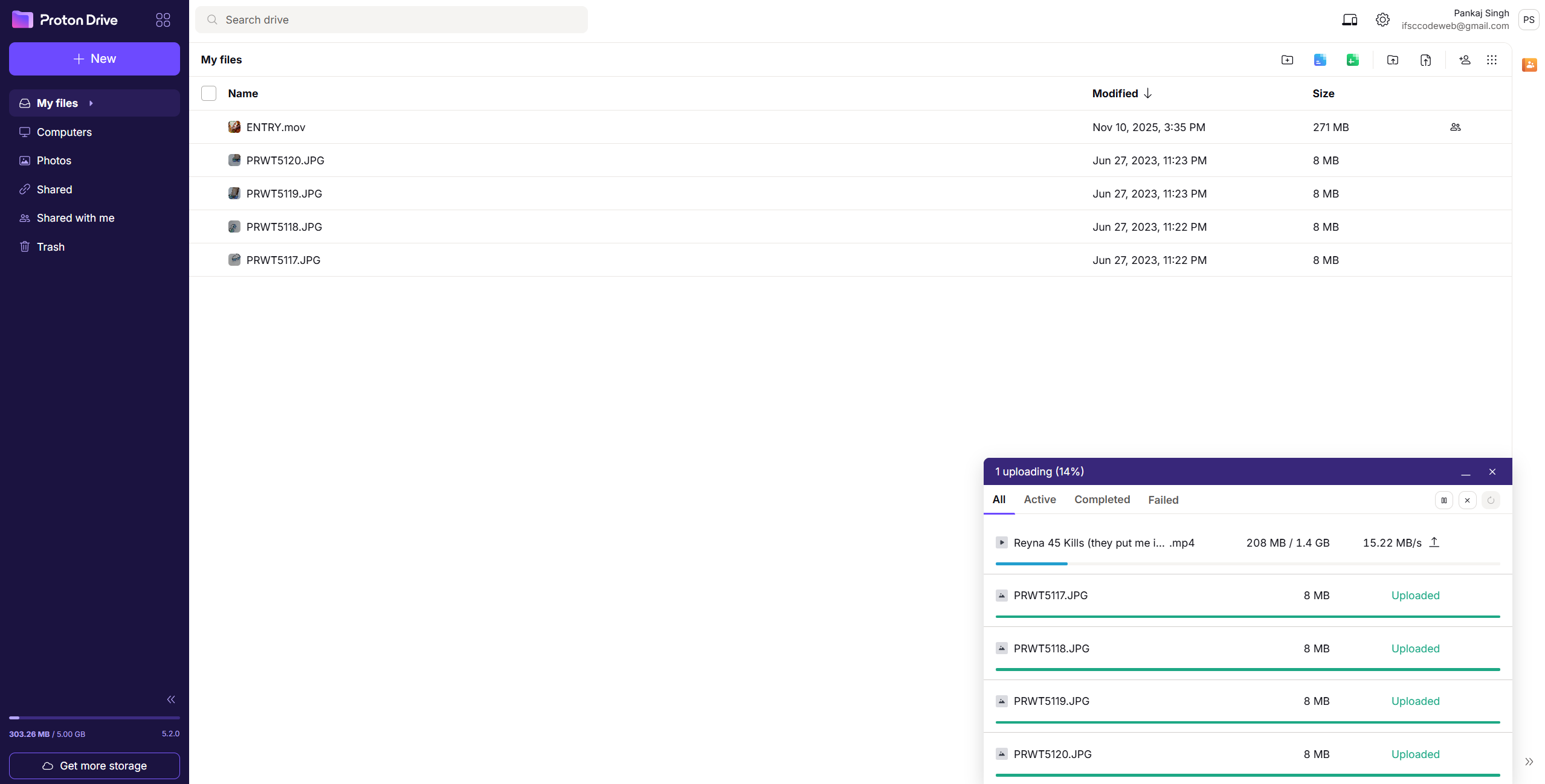This screenshot has height=784, width=1545.
Task: Open the orange Contacts side panel icon
Action: (1529, 65)
